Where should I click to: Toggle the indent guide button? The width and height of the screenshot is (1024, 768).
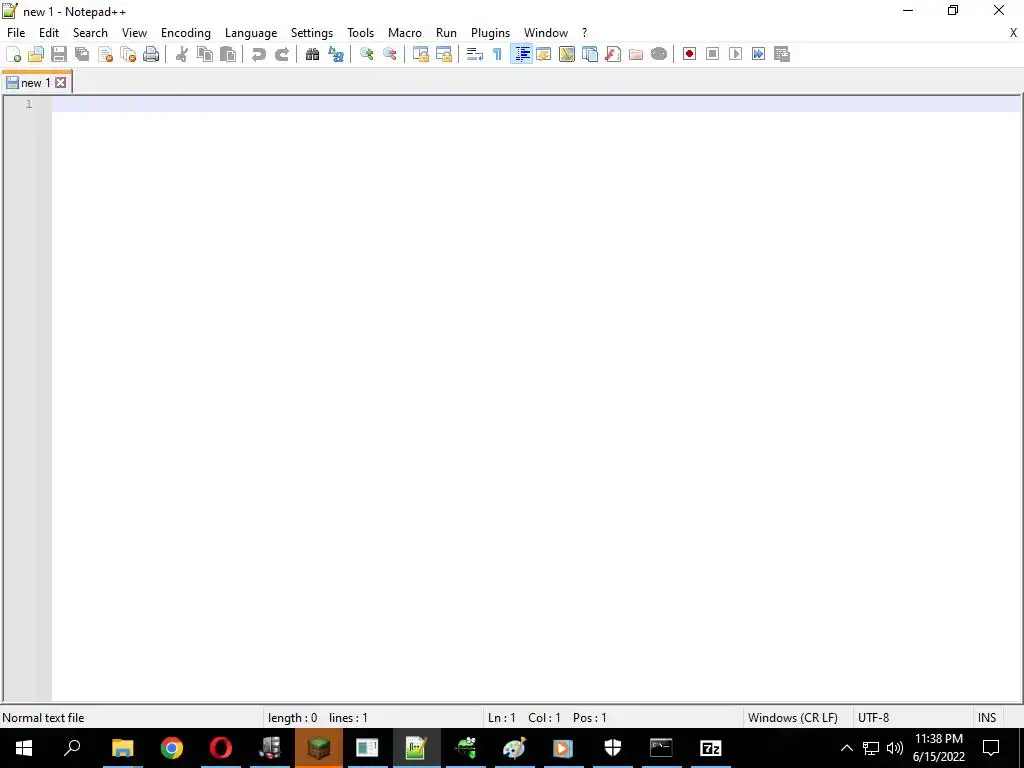[x=521, y=54]
